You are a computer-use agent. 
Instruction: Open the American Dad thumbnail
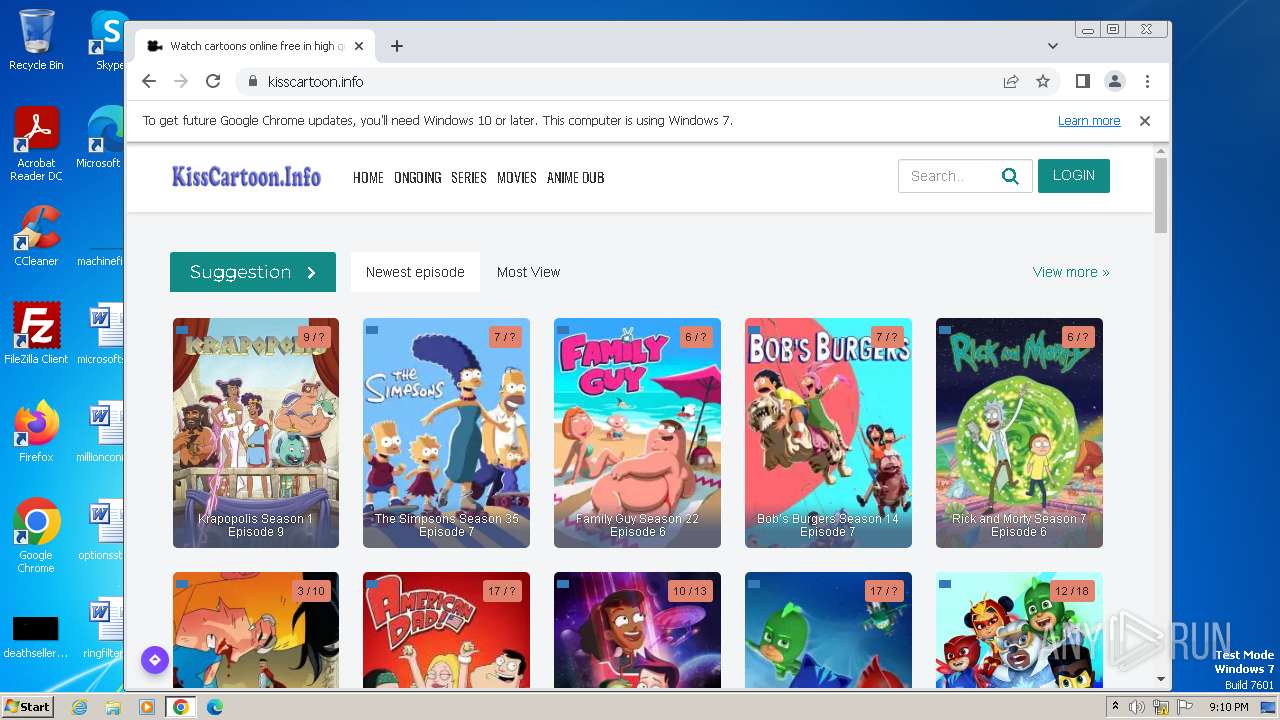pos(446,630)
